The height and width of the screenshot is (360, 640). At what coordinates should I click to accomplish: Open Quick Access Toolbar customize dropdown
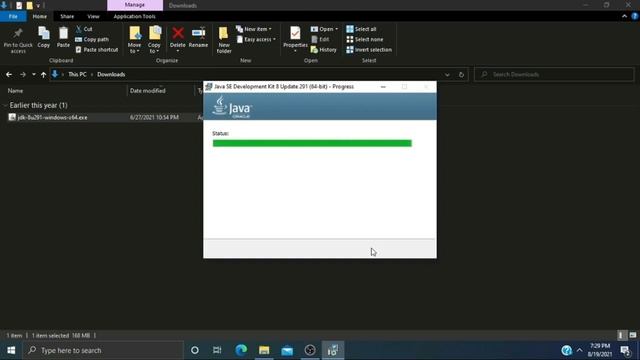38,5
